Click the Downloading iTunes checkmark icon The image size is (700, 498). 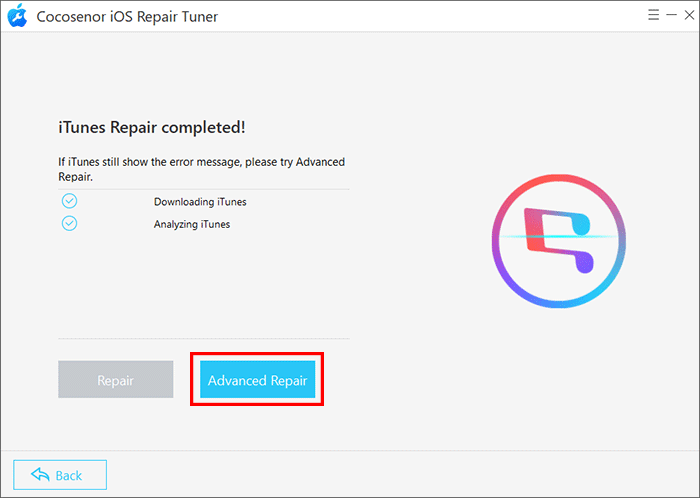69,201
